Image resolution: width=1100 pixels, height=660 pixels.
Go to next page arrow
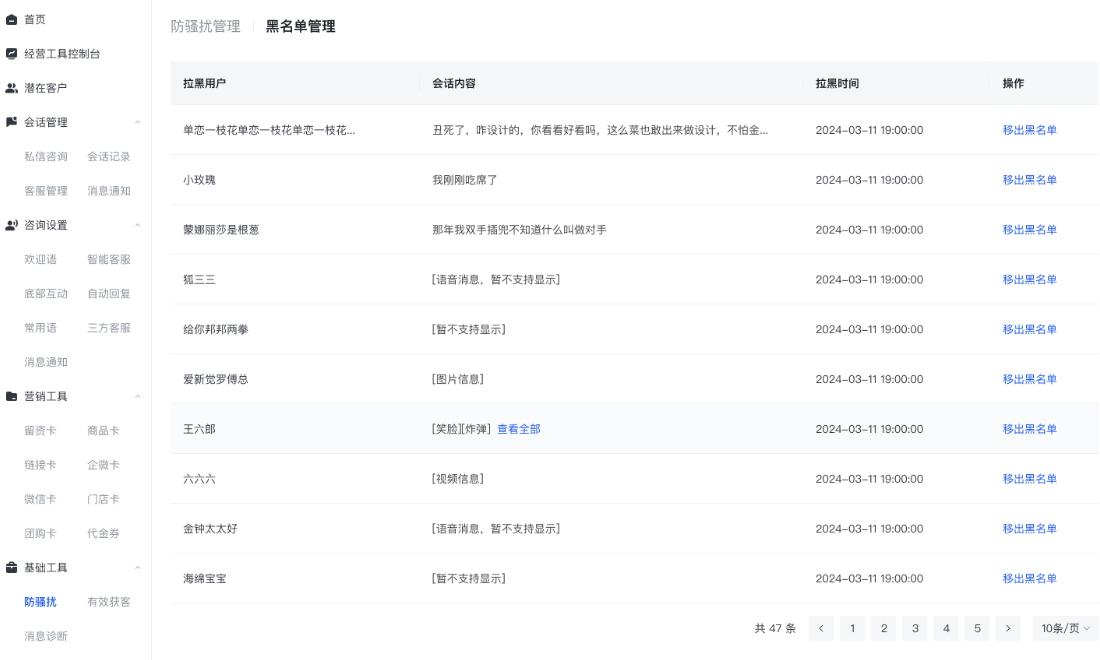pos(1008,628)
